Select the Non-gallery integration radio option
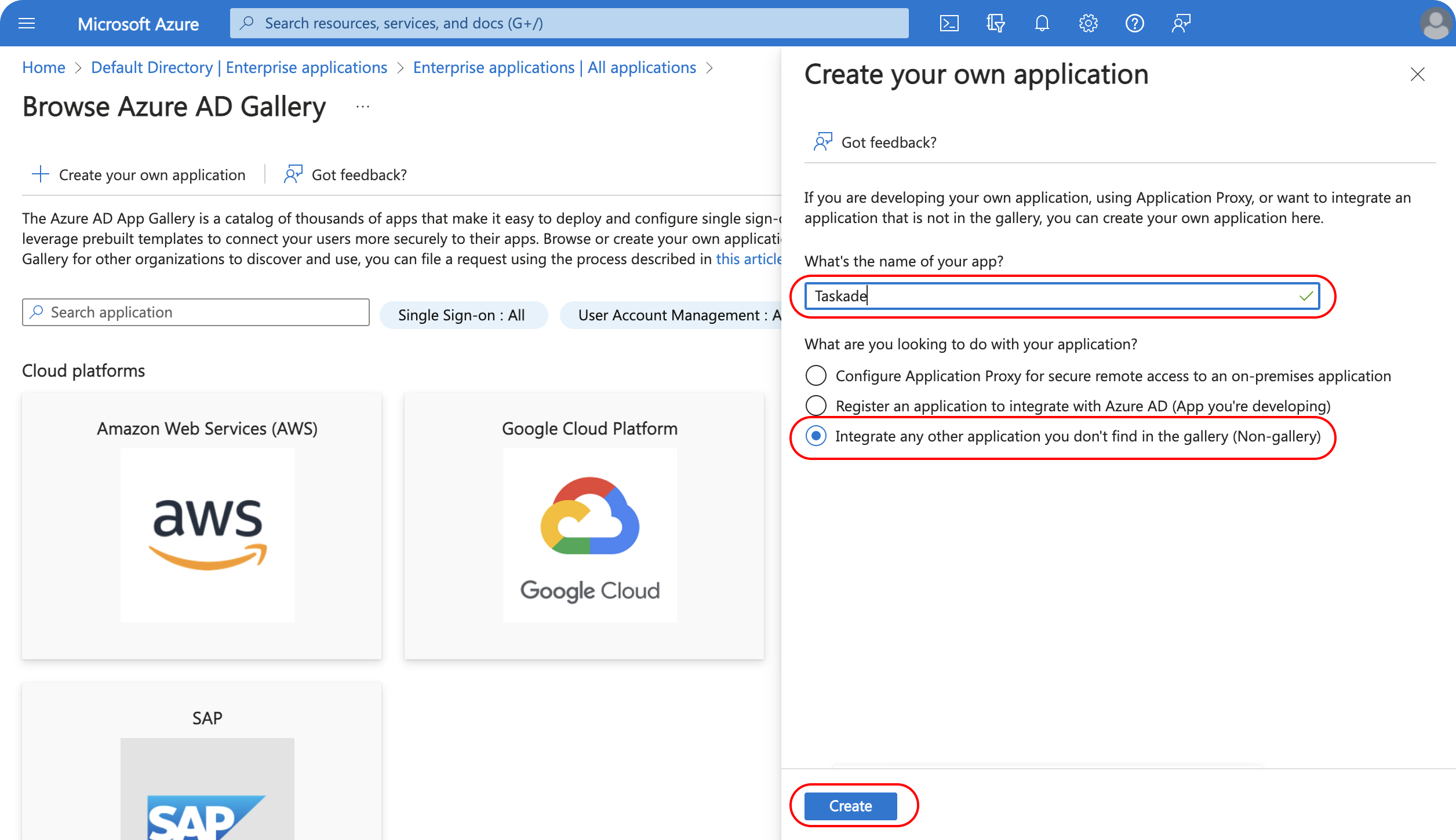Image resolution: width=1456 pixels, height=840 pixels. point(816,436)
